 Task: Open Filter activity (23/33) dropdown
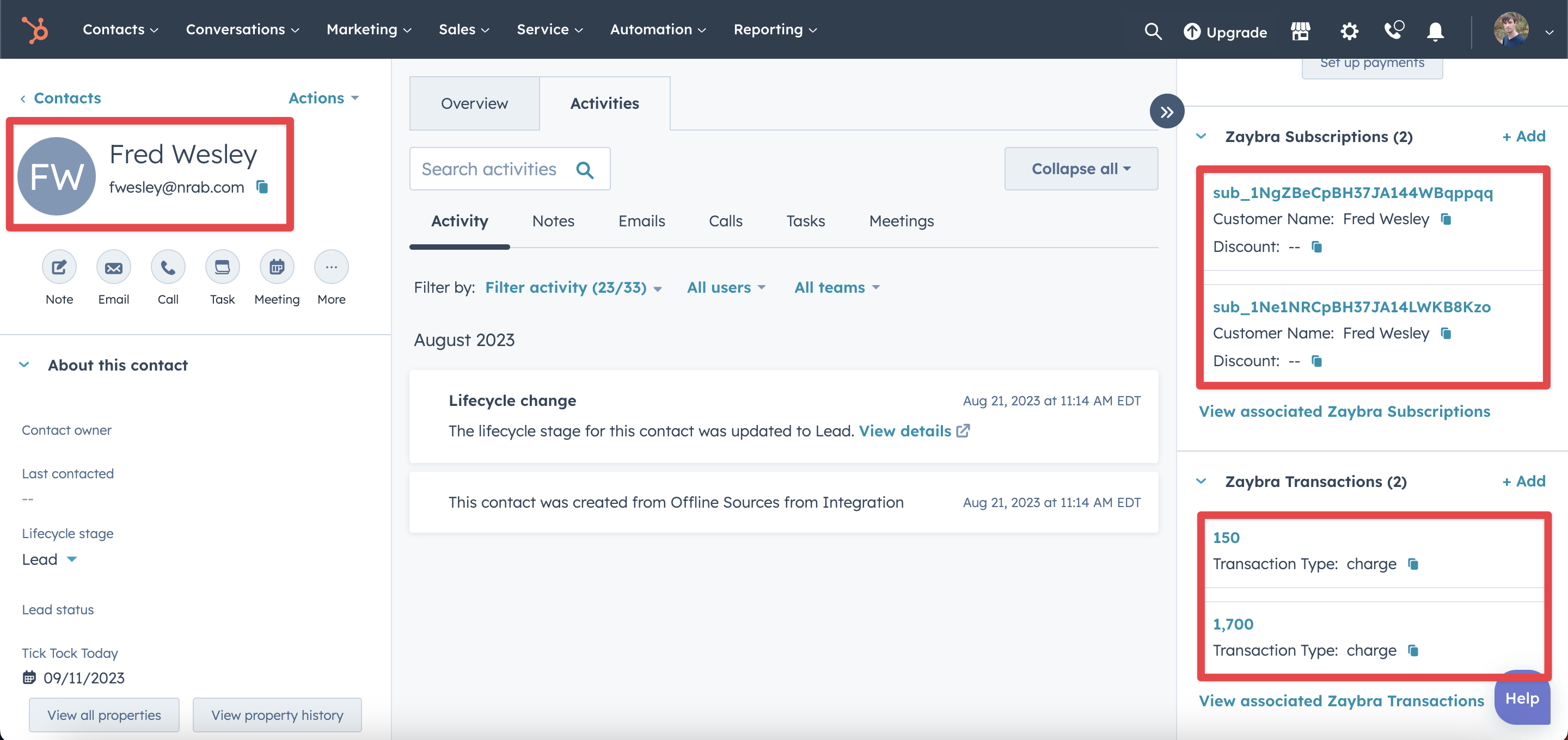point(573,287)
